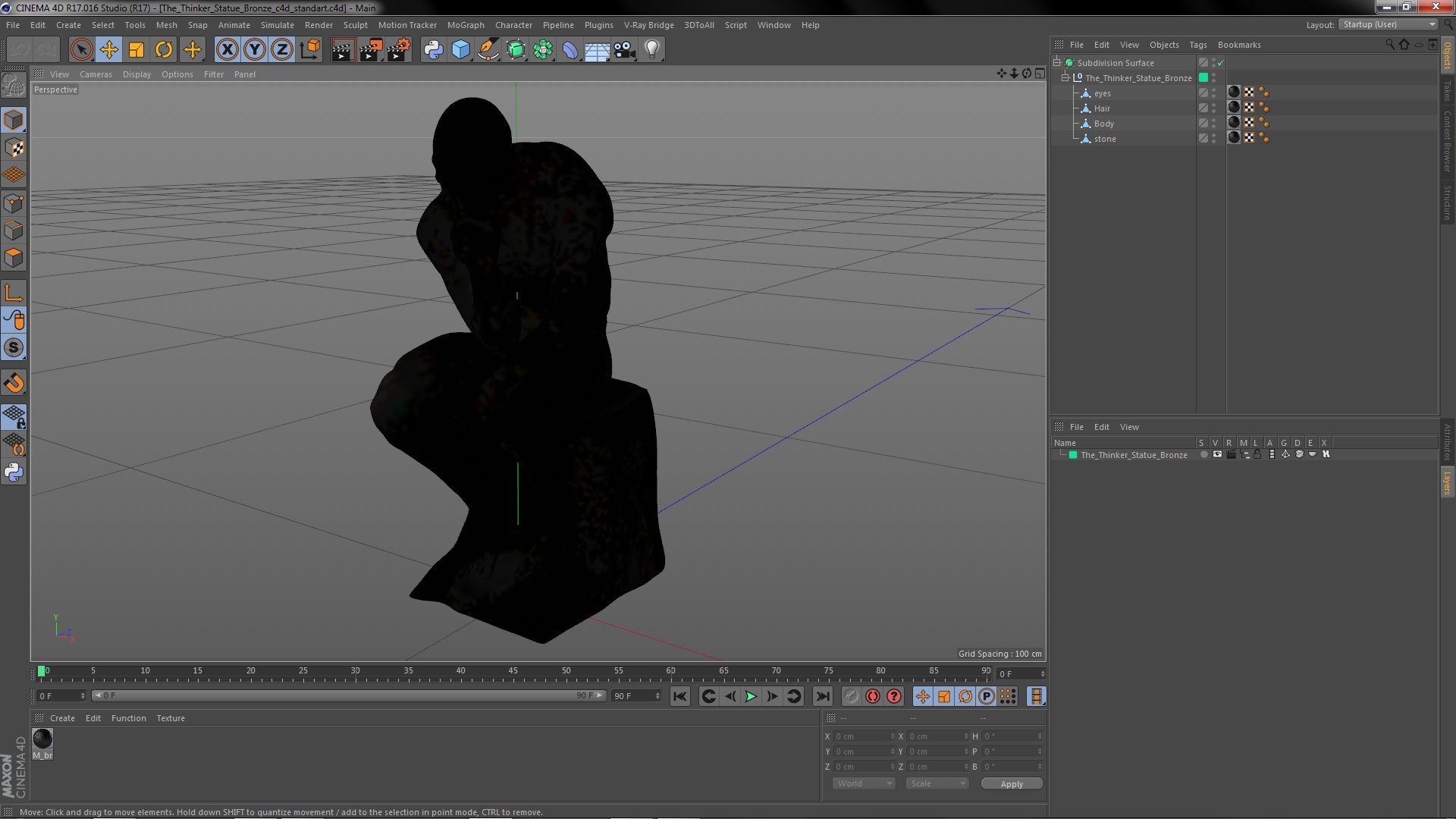This screenshot has height=819, width=1456.
Task: Select the M_br material thumbnail
Action: (x=42, y=738)
